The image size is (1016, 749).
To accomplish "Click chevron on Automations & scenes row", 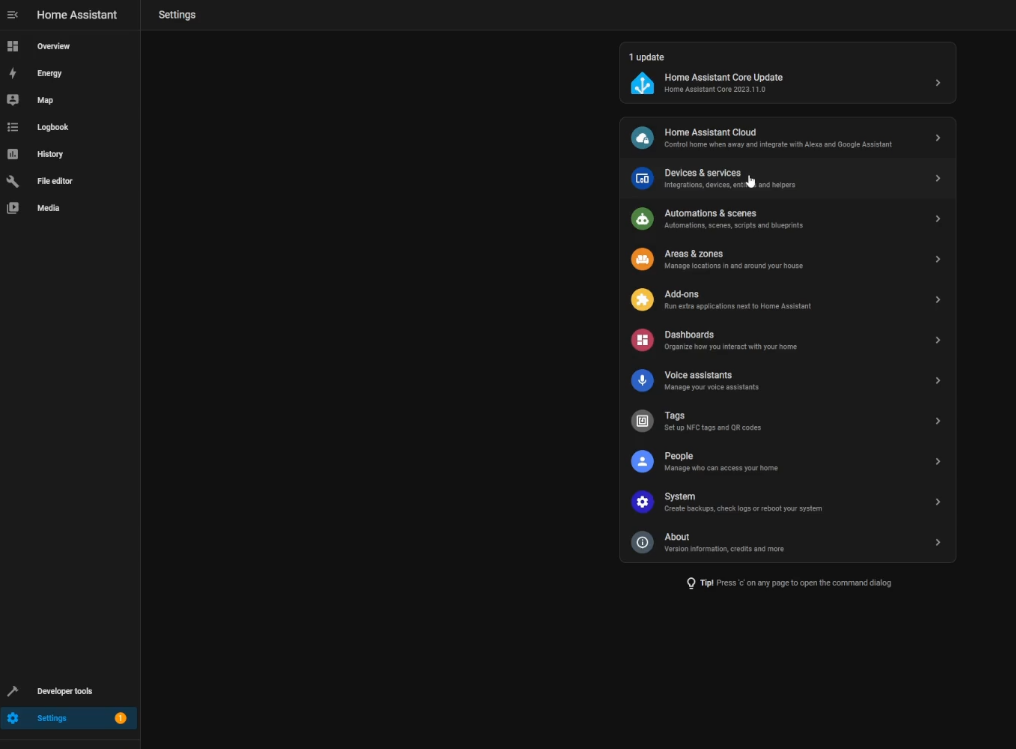I will [x=938, y=219].
